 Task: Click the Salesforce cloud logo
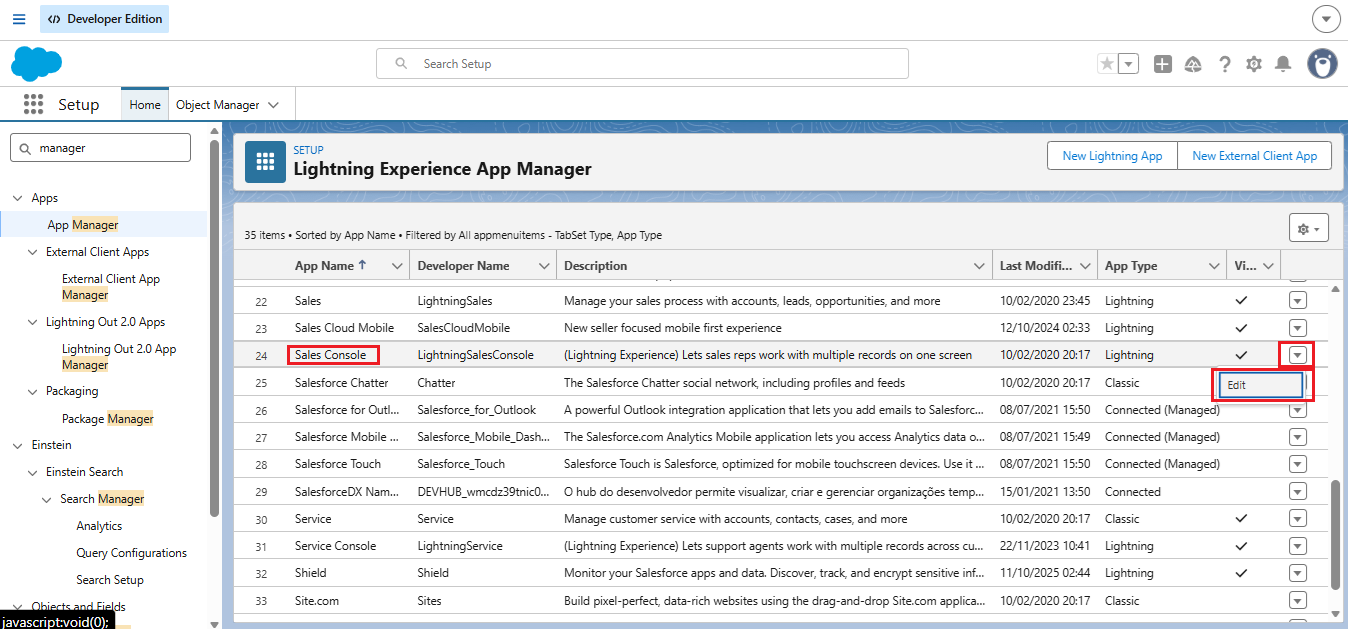coord(36,63)
